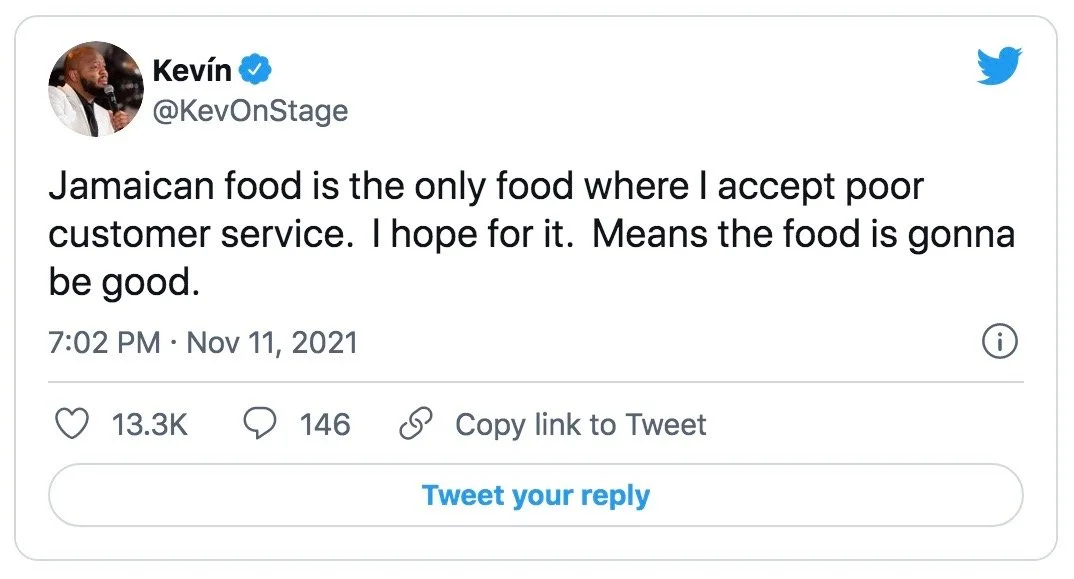The image size is (1074, 579).
Task: Click the 7:02 PM timestamp
Action: coord(104,343)
